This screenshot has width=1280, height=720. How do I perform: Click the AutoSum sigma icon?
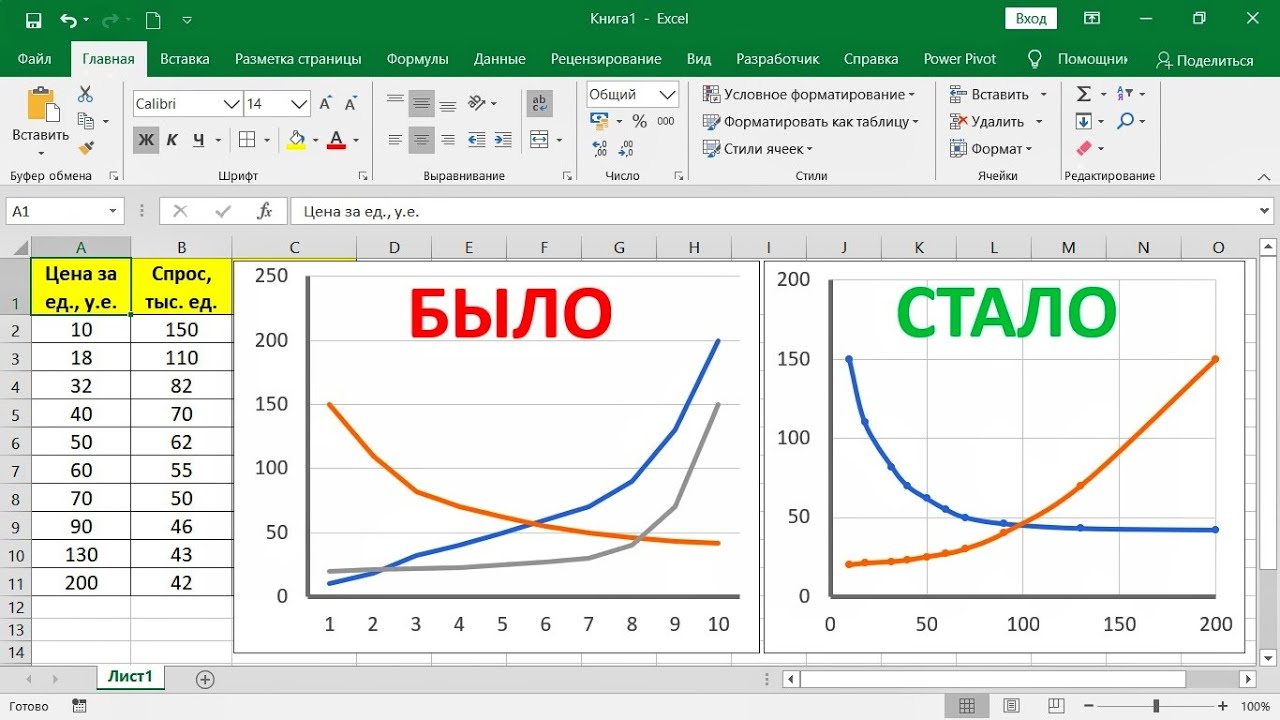click(x=1084, y=94)
